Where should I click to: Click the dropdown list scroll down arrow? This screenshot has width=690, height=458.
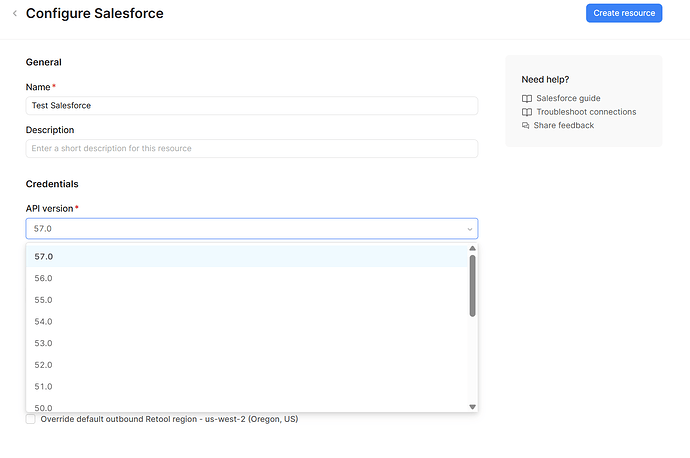472,407
